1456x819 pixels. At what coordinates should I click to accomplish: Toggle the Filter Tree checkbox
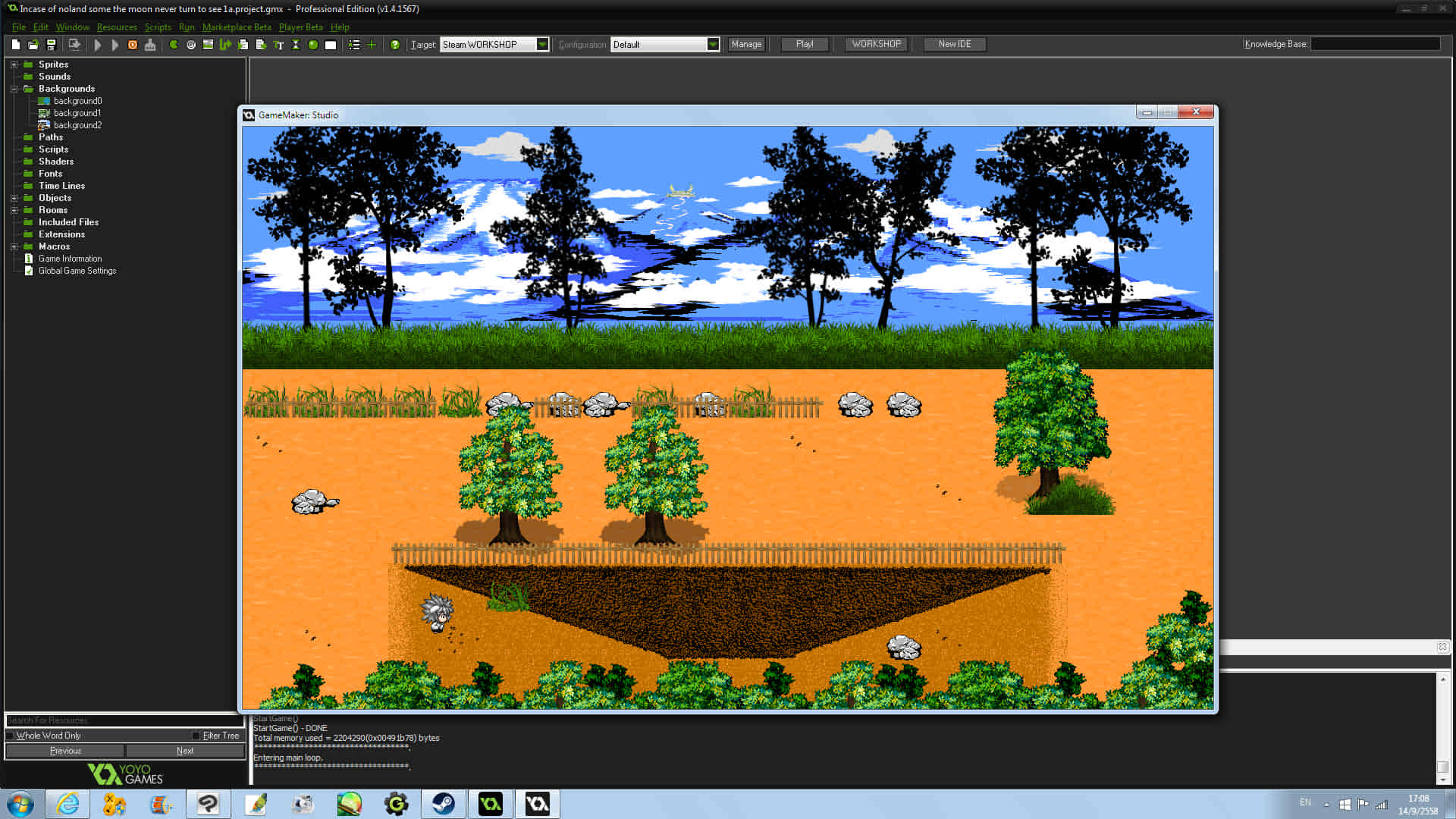(196, 736)
